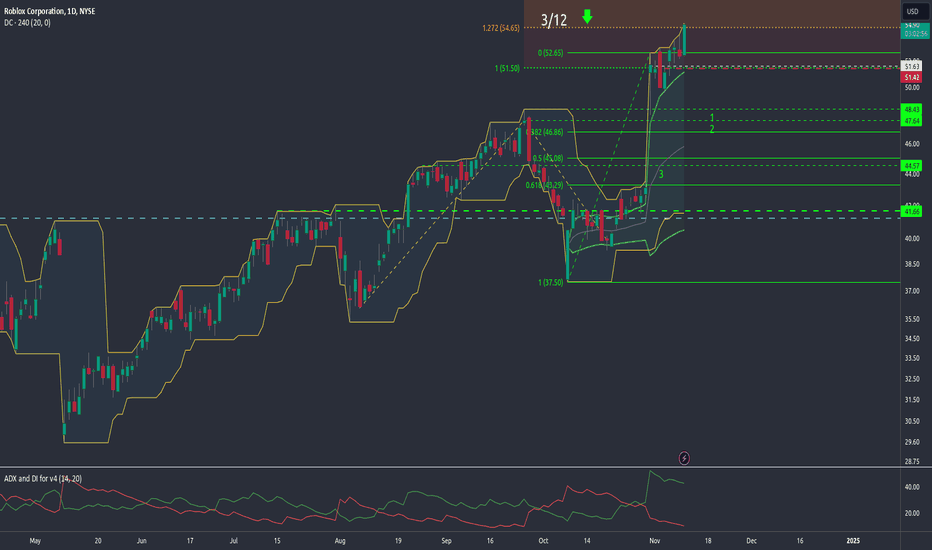Click the Nov label on time axis
Image resolution: width=932 pixels, height=550 pixels.
[x=654, y=540]
